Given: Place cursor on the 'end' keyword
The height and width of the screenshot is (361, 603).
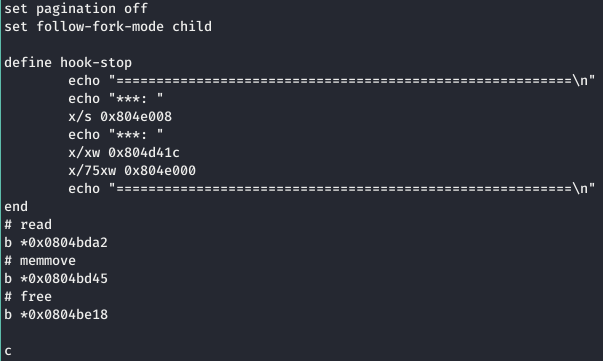Looking at the screenshot, I should [16, 207].
